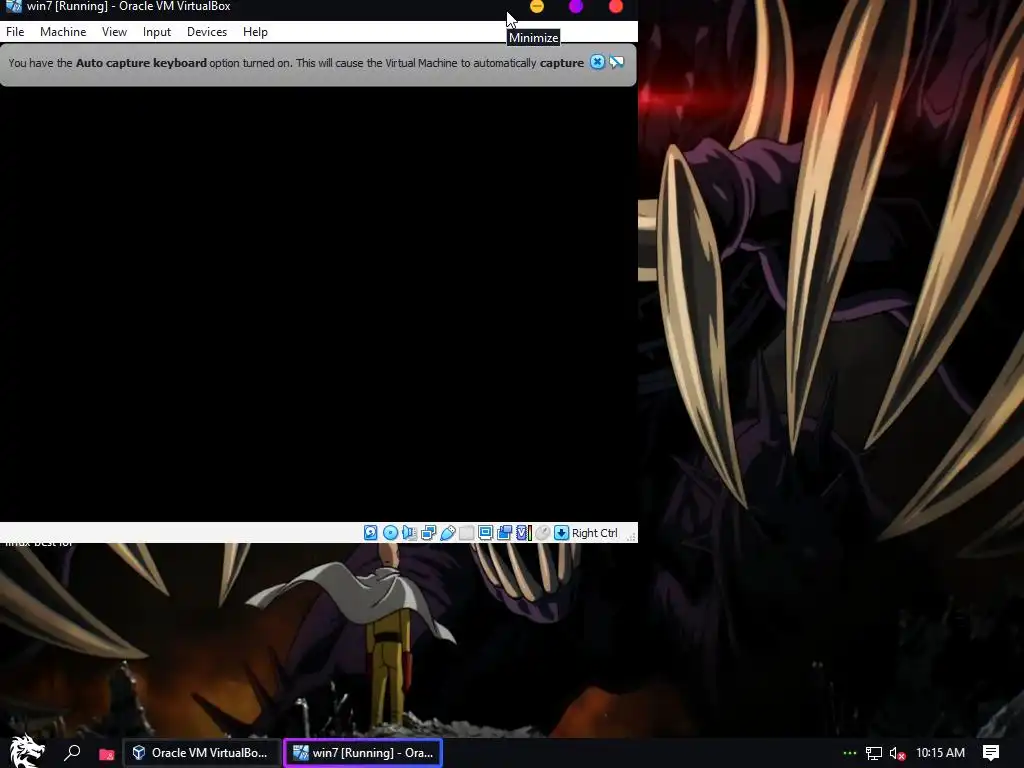
Task: Click inside the black VM display area
Action: point(319,304)
